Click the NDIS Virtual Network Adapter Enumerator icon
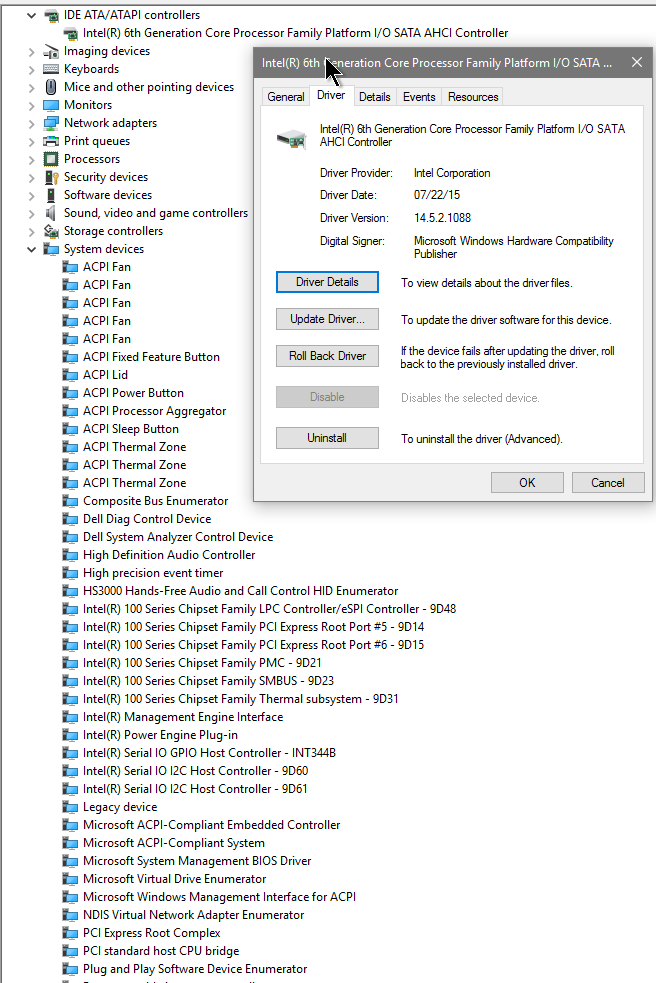The height and width of the screenshot is (983, 656). 70,915
